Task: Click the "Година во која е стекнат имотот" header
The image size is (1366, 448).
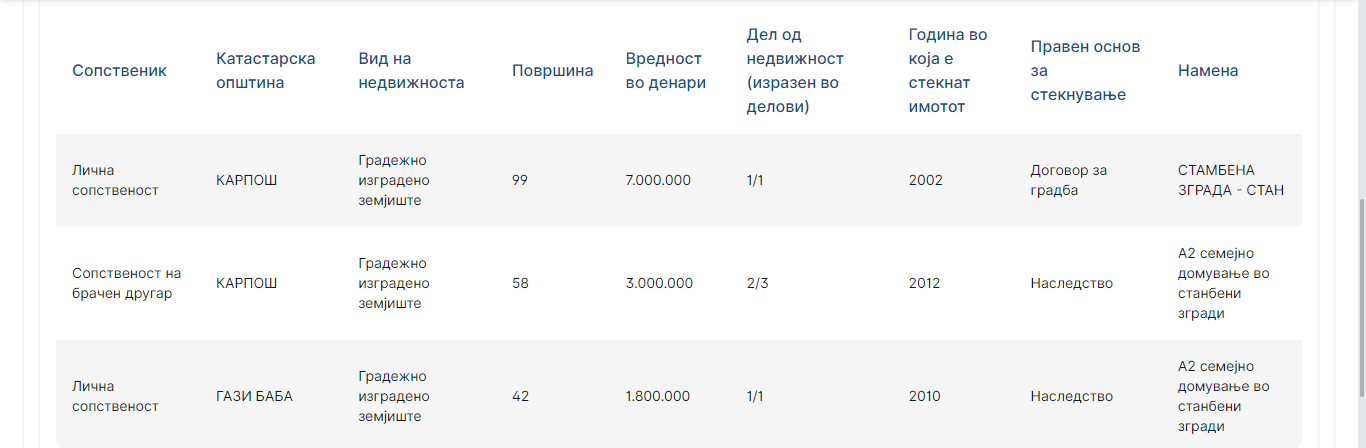Action: pyautogui.click(x=948, y=70)
